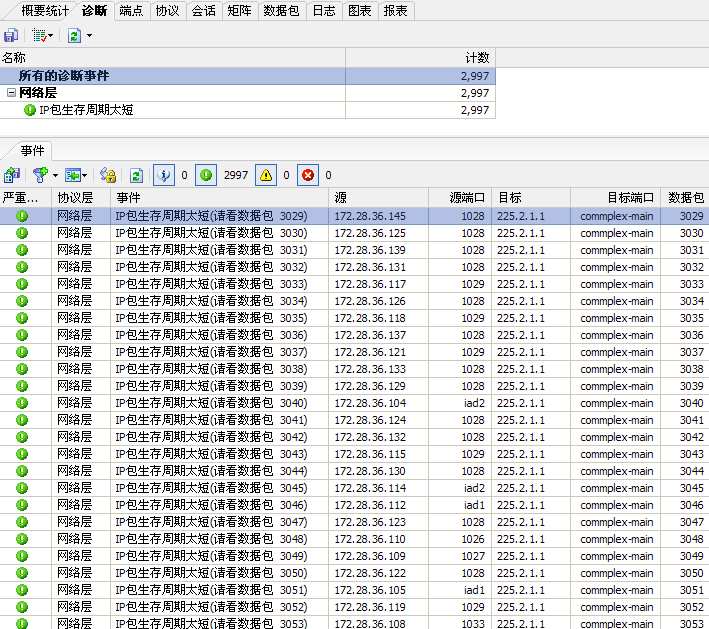Click the lock address icon in the events toolbar
This screenshot has width=709, height=629.
pos(108,175)
